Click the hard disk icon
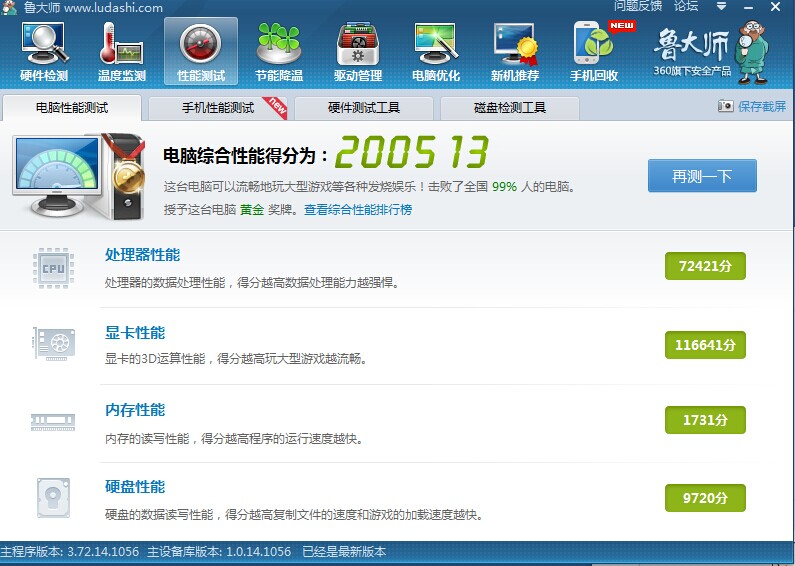 53,498
